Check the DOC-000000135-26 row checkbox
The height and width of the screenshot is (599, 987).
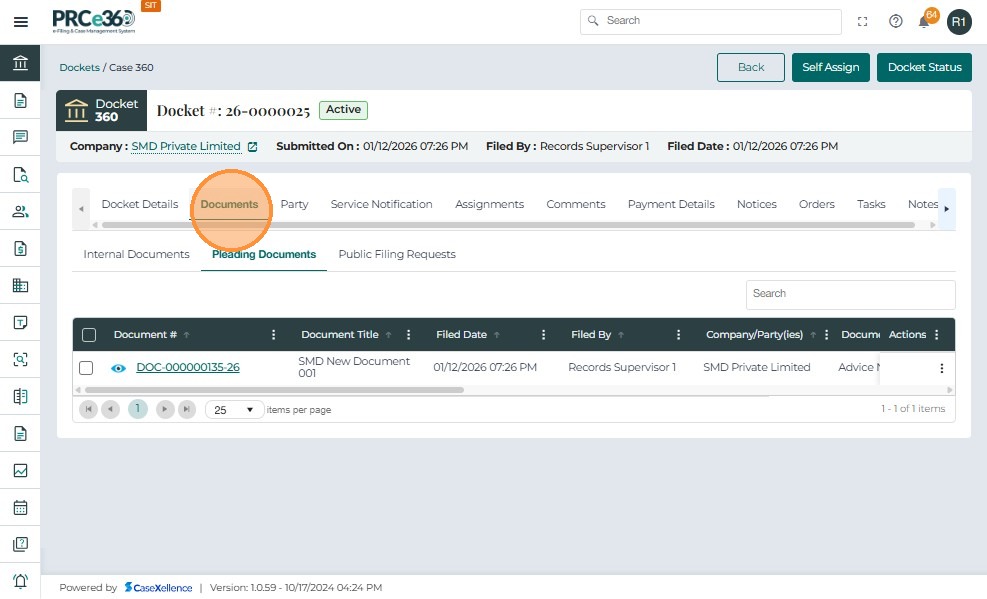tap(86, 368)
